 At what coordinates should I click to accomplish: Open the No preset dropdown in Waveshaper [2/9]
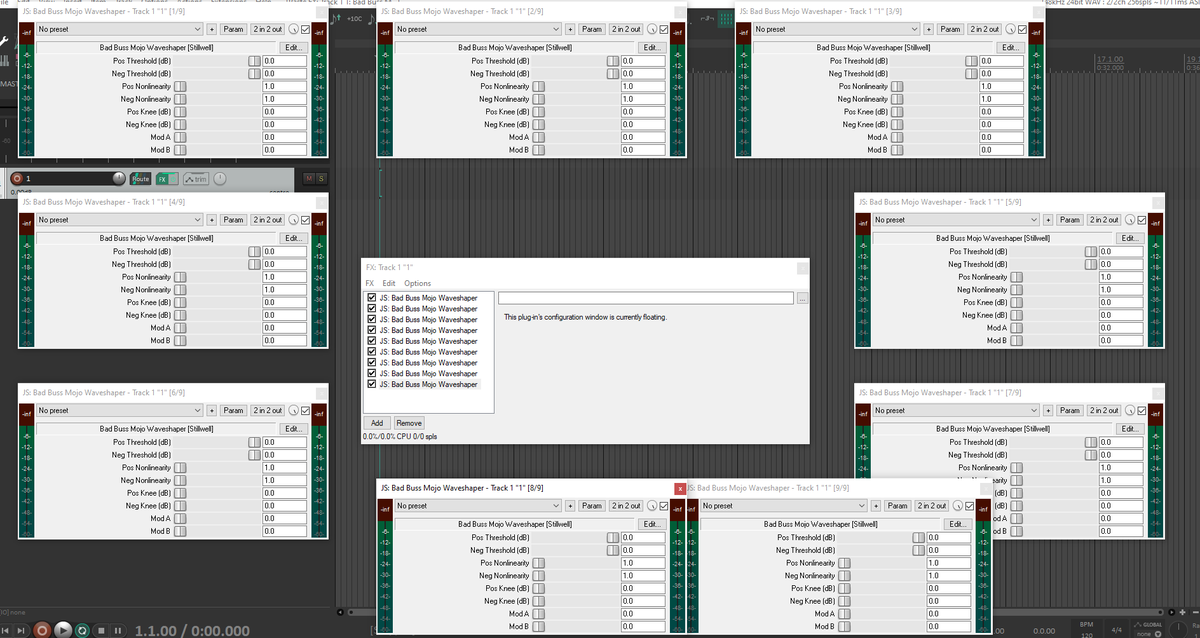[476, 29]
